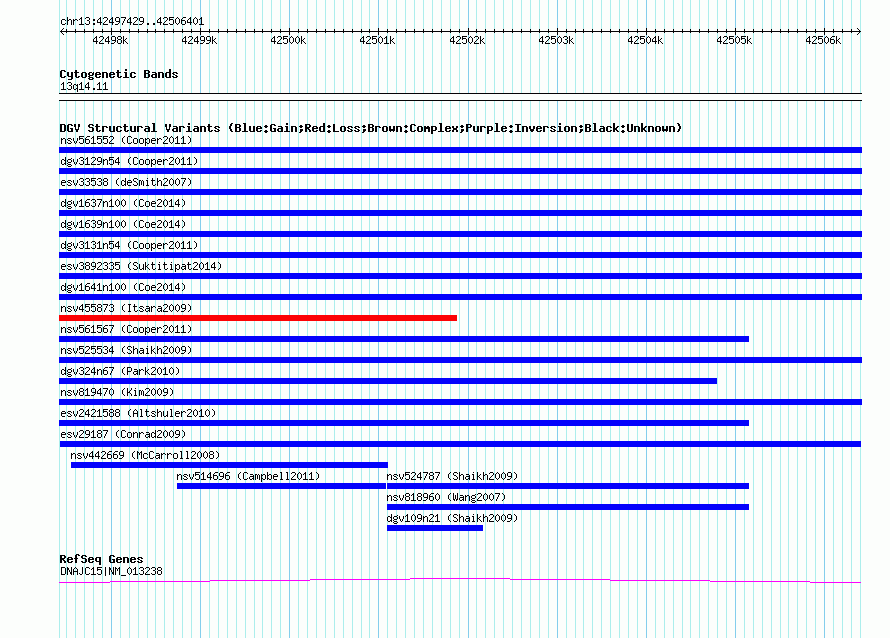
Task: Click the red nsv455873 loss variant bar
Action: (x=258, y=318)
